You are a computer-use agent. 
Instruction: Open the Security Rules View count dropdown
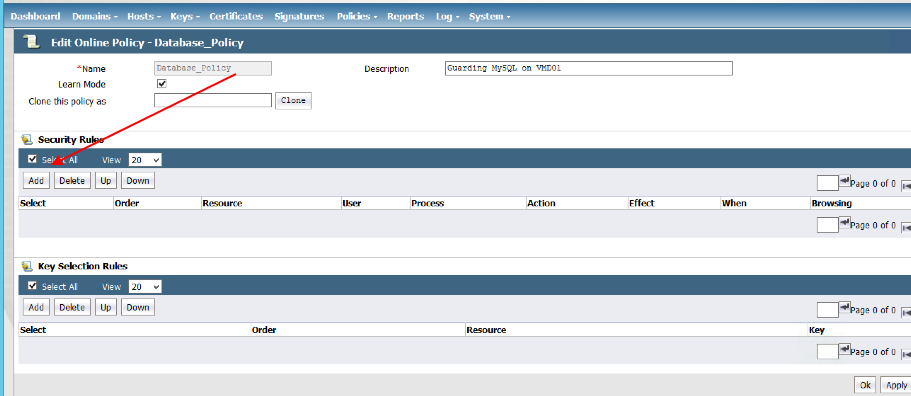coord(145,160)
